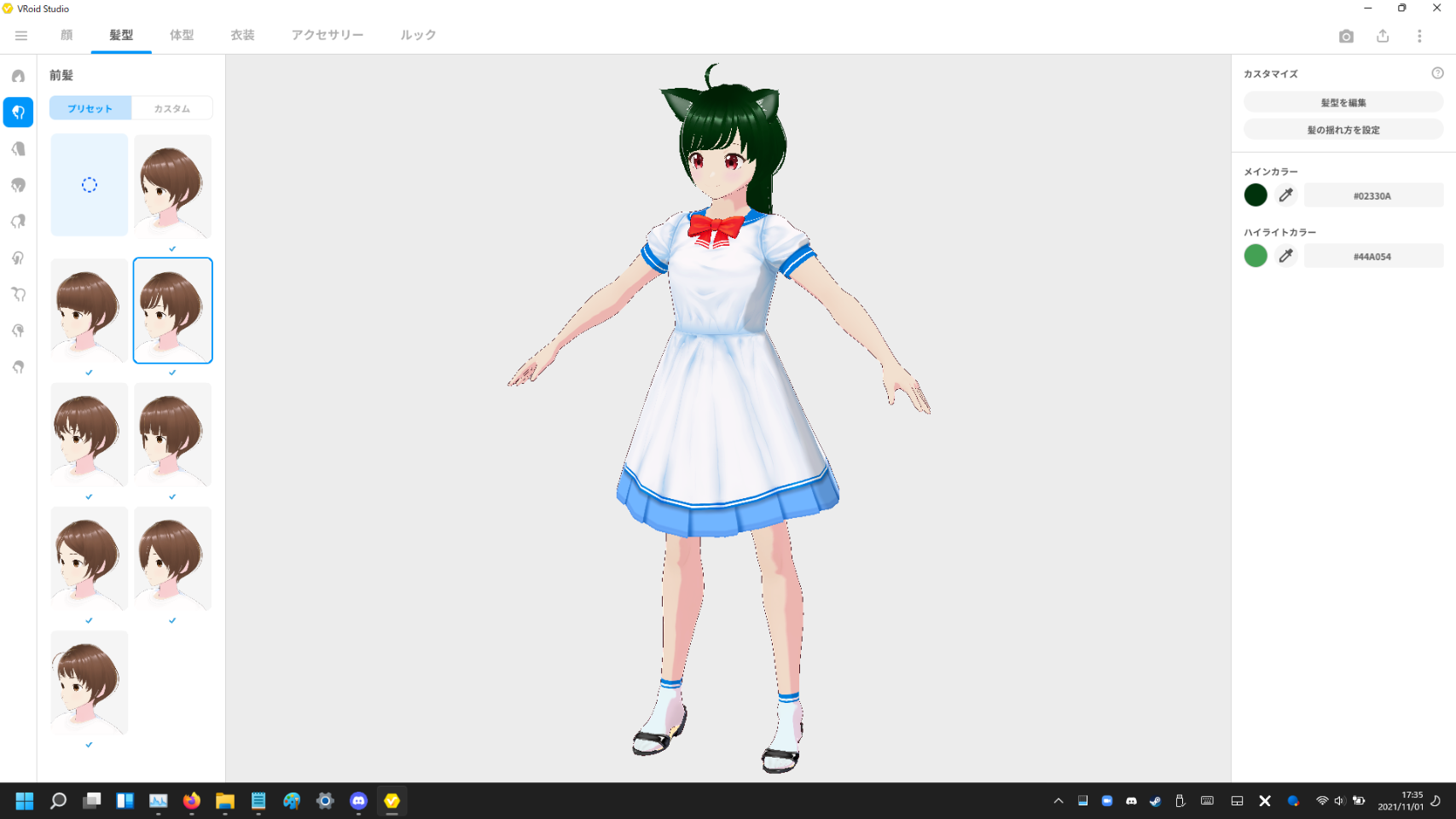Open the 衣装 tab

click(x=242, y=35)
